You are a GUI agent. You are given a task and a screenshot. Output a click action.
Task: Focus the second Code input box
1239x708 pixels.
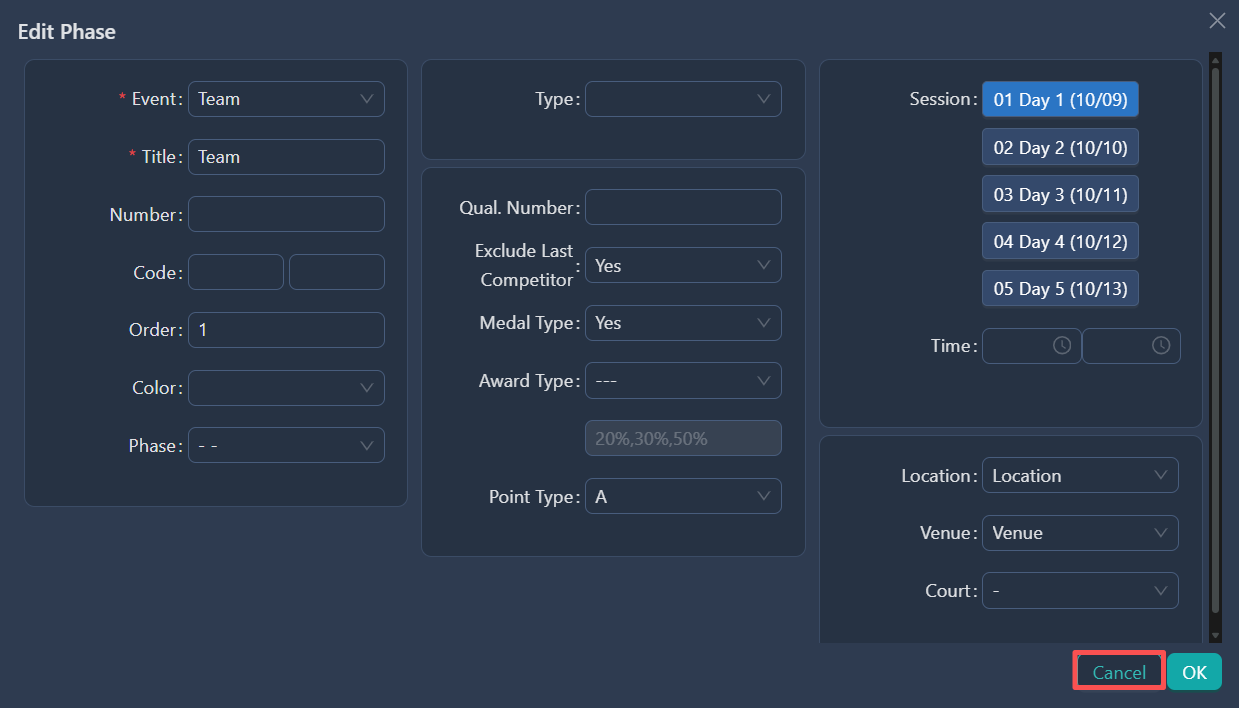click(337, 272)
